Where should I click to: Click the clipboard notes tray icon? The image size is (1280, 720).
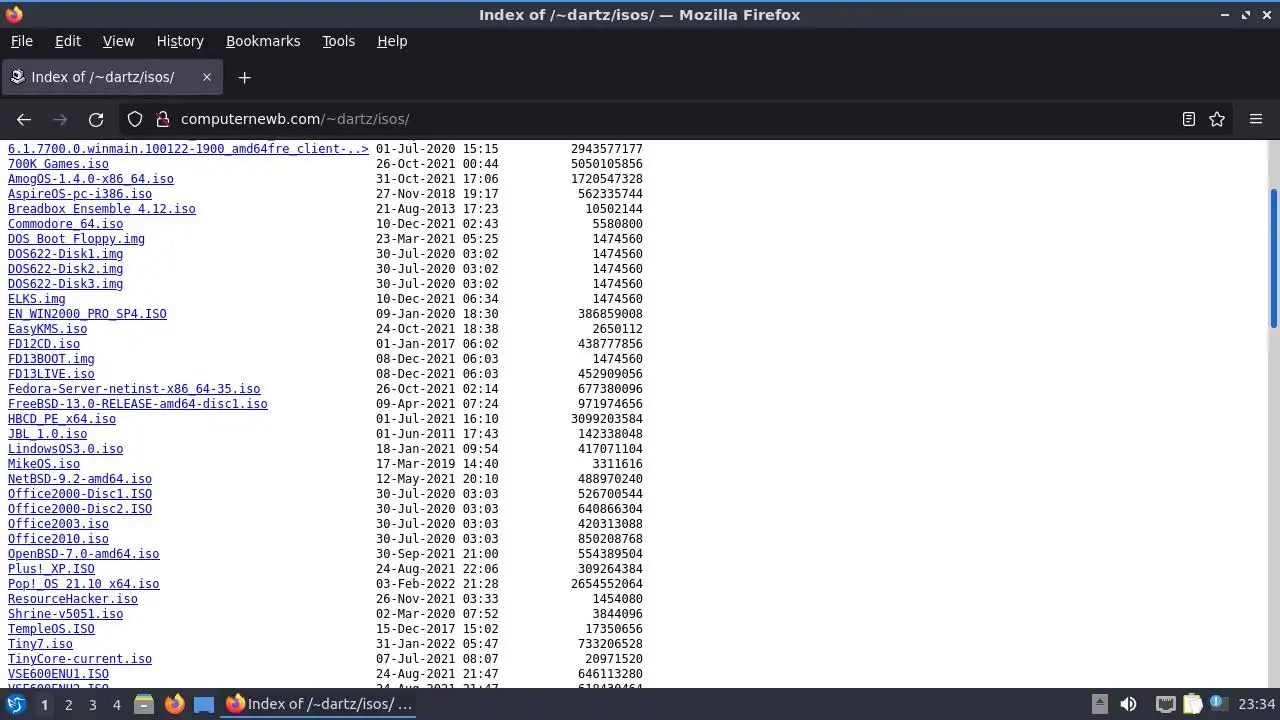pyautogui.click(x=1192, y=704)
